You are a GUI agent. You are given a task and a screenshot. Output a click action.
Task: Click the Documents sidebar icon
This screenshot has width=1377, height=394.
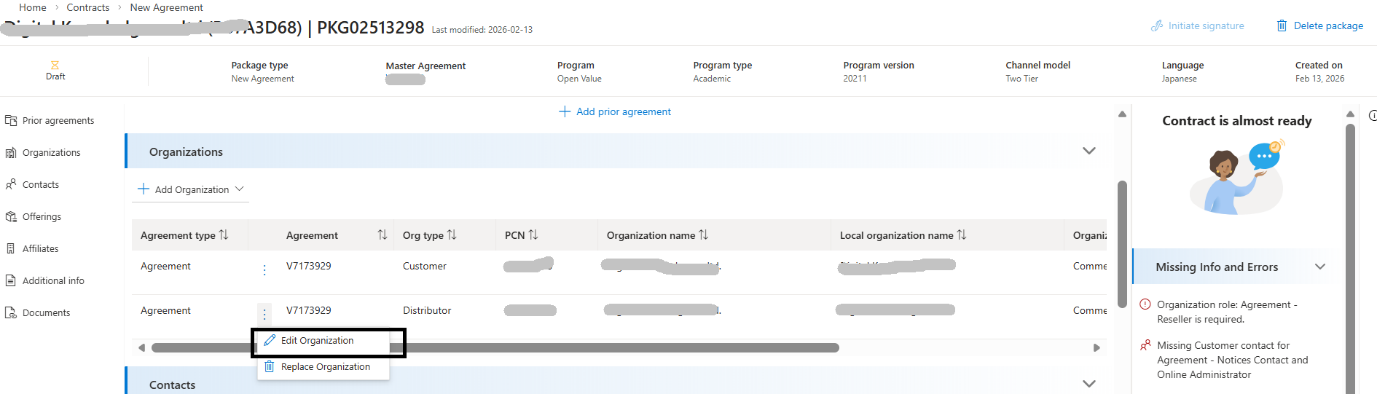pyautogui.click(x=11, y=312)
